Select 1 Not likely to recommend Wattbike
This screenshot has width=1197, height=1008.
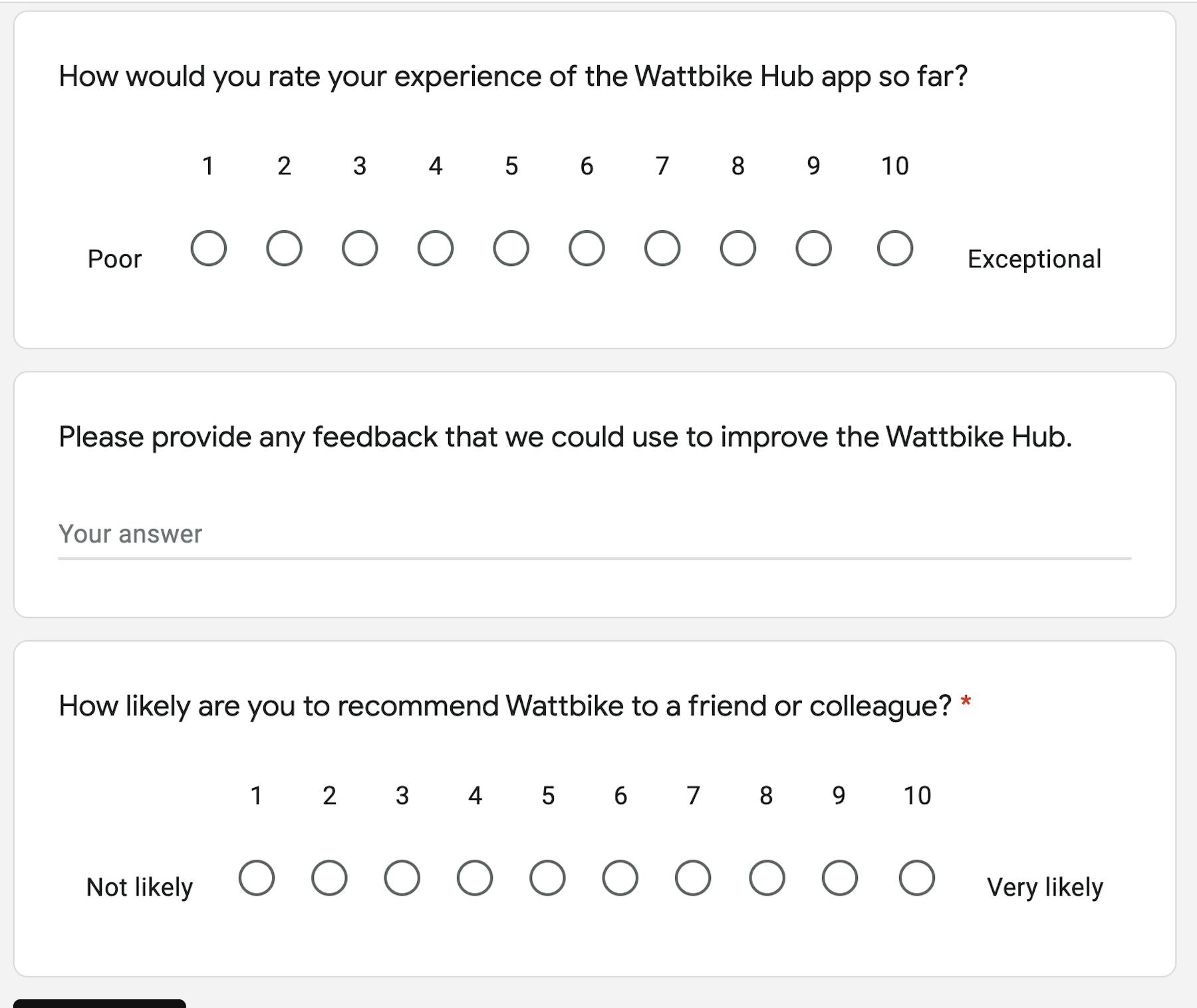pos(257,878)
